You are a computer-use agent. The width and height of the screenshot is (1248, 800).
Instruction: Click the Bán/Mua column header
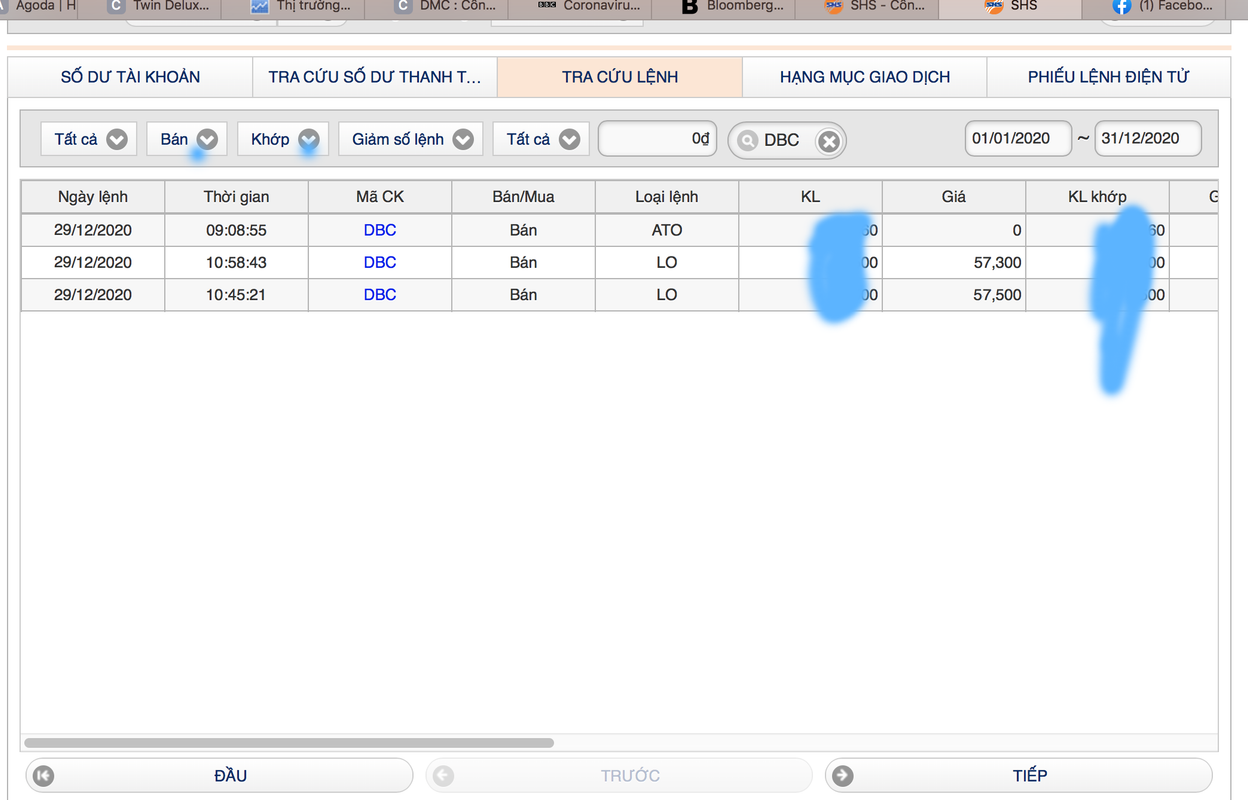(524, 197)
